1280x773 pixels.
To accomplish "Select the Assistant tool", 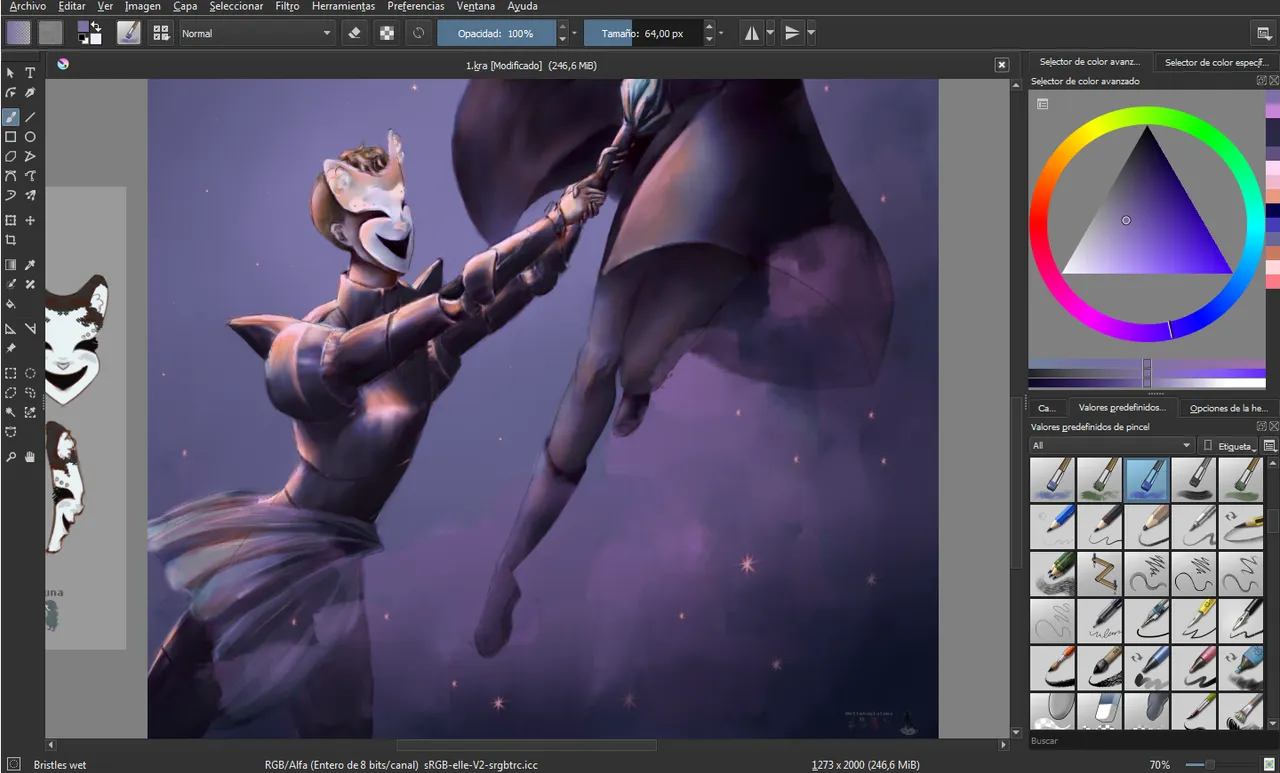I will pos(11,328).
